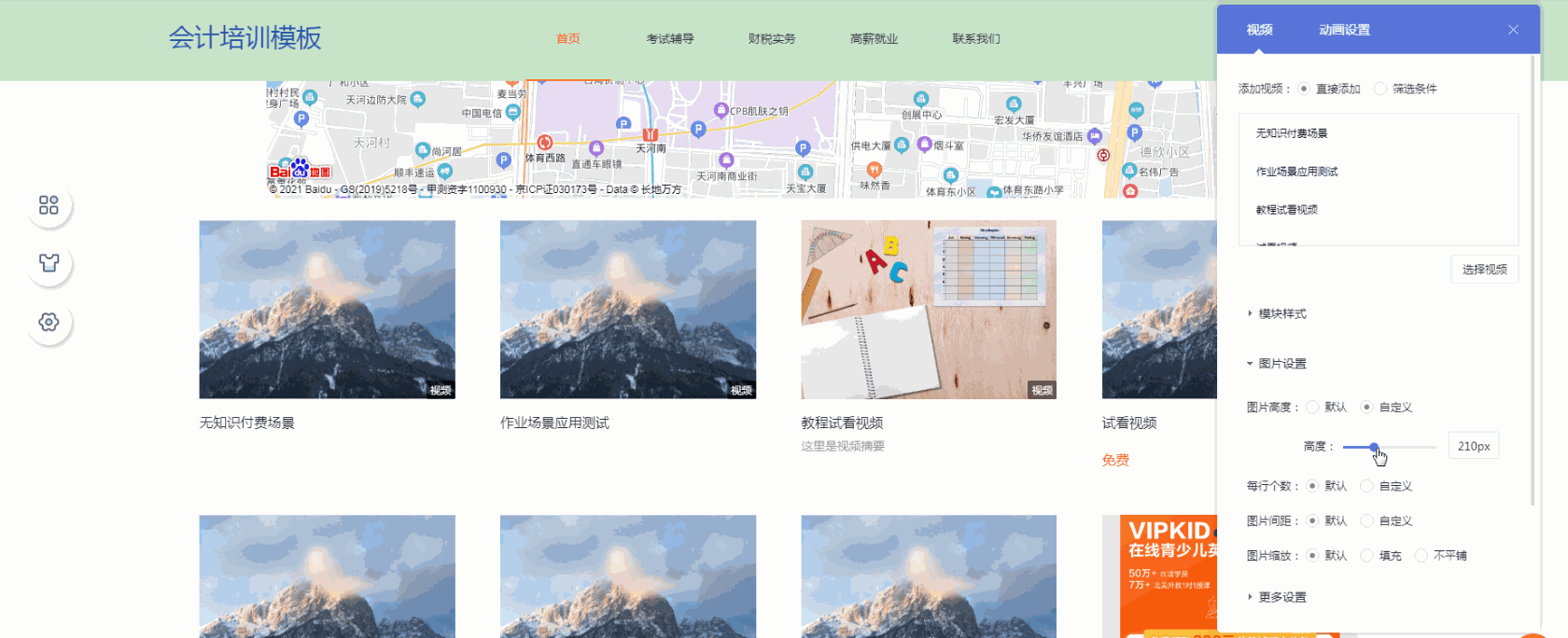Open the shirt-shaped theme icon in left sidebar
1568x638 pixels.
point(49,263)
